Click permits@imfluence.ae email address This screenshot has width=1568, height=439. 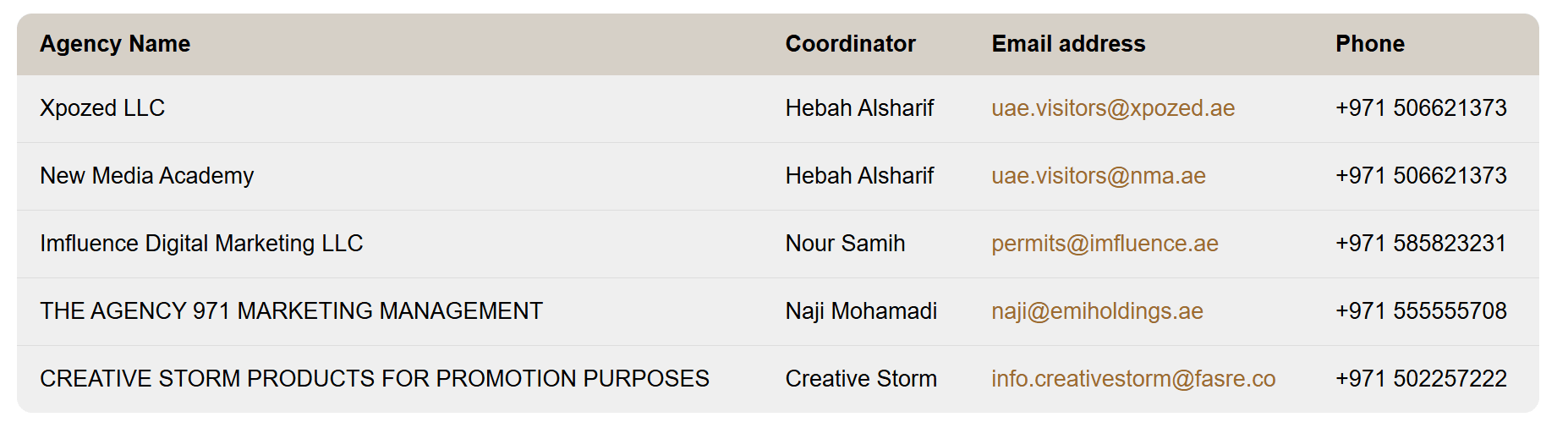1105,244
